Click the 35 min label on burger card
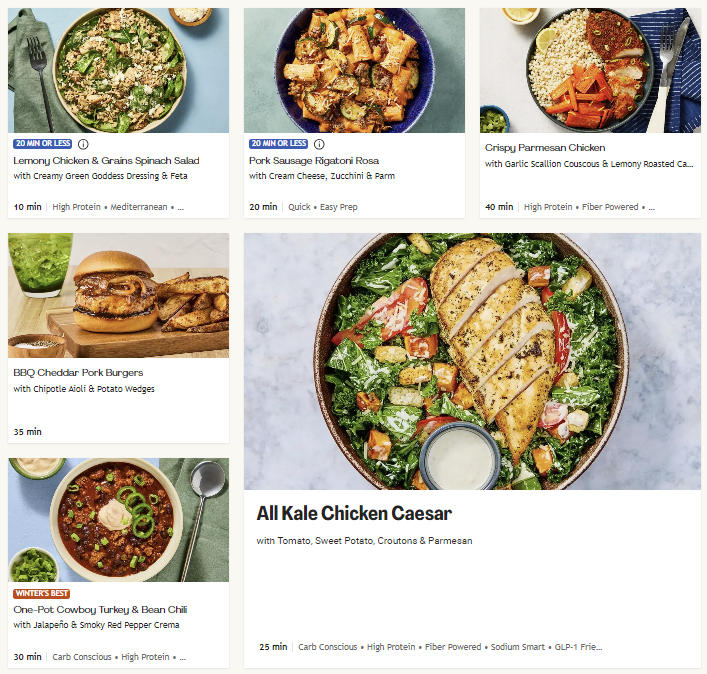 28,432
